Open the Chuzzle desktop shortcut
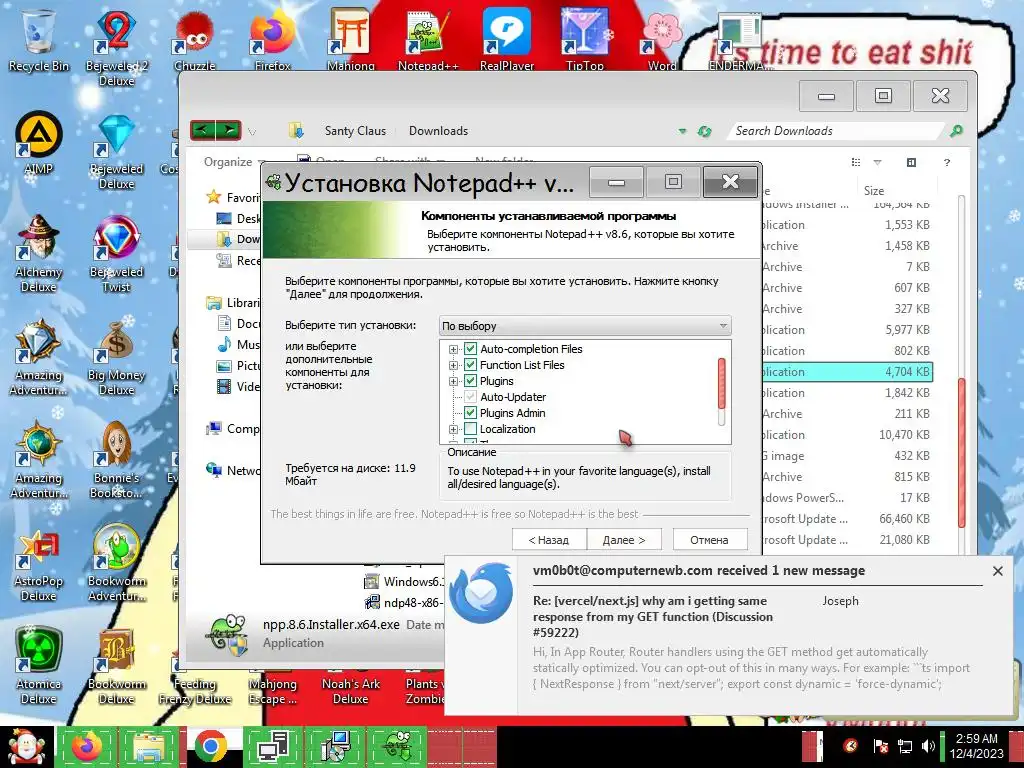The width and height of the screenshot is (1024, 768). [x=195, y=39]
